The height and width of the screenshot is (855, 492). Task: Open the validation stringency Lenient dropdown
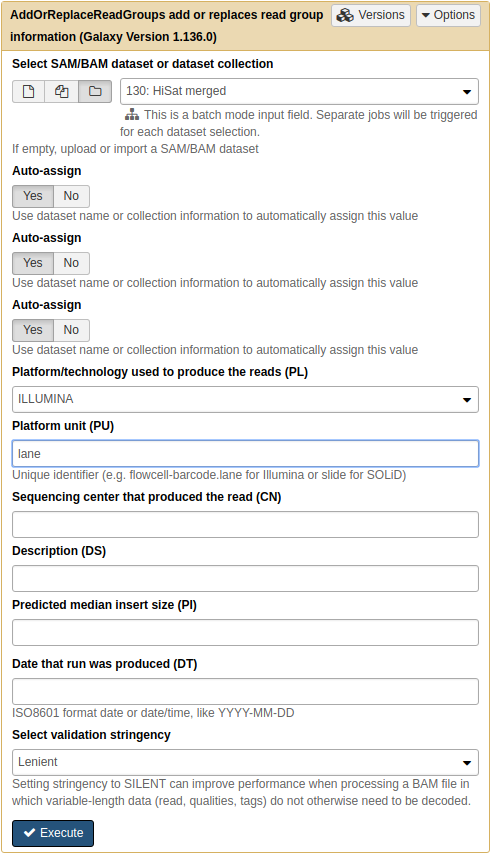point(245,762)
